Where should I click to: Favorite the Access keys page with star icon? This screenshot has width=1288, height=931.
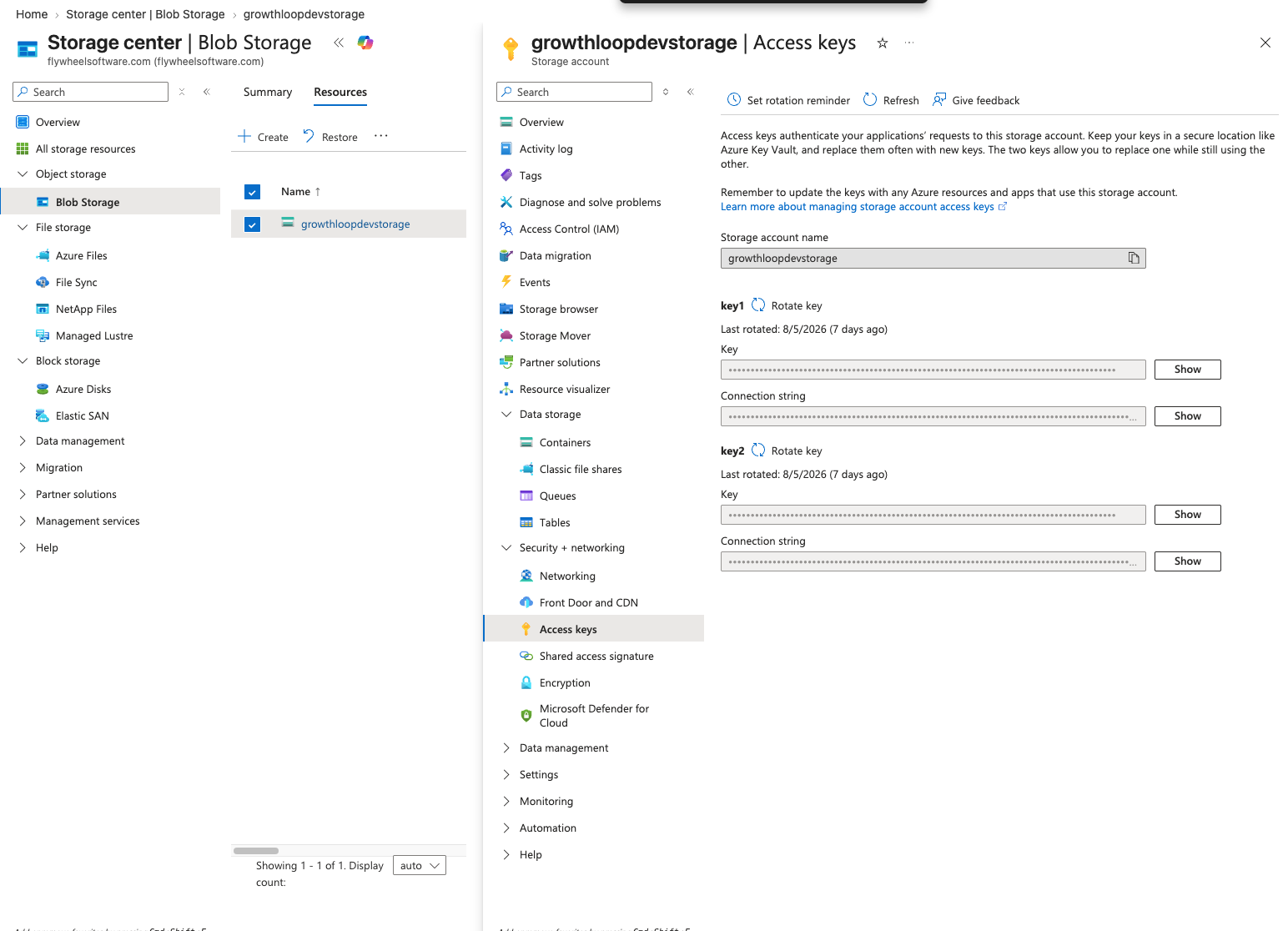tap(882, 43)
